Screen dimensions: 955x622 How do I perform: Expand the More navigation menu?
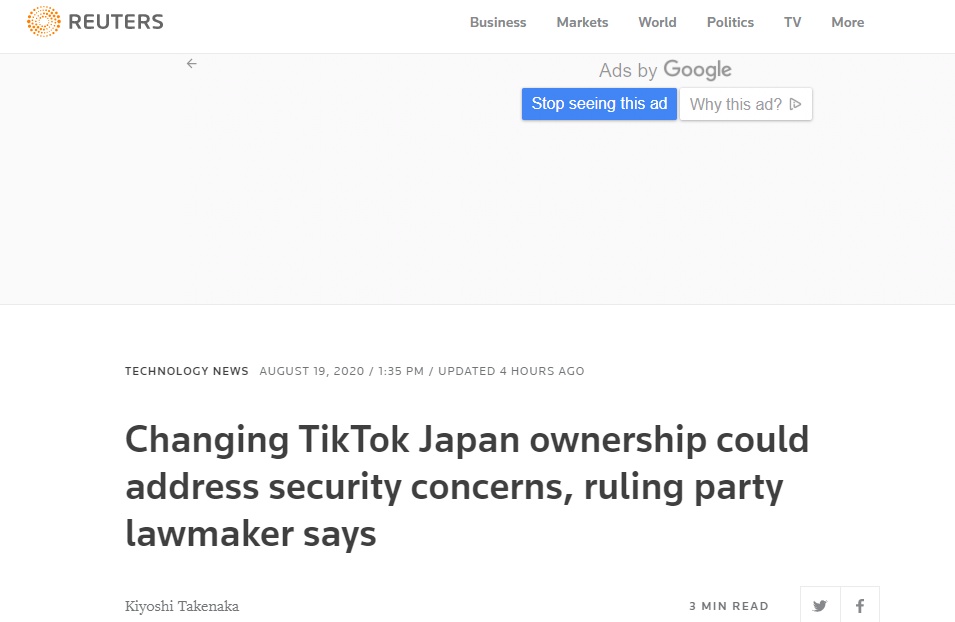(x=847, y=22)
